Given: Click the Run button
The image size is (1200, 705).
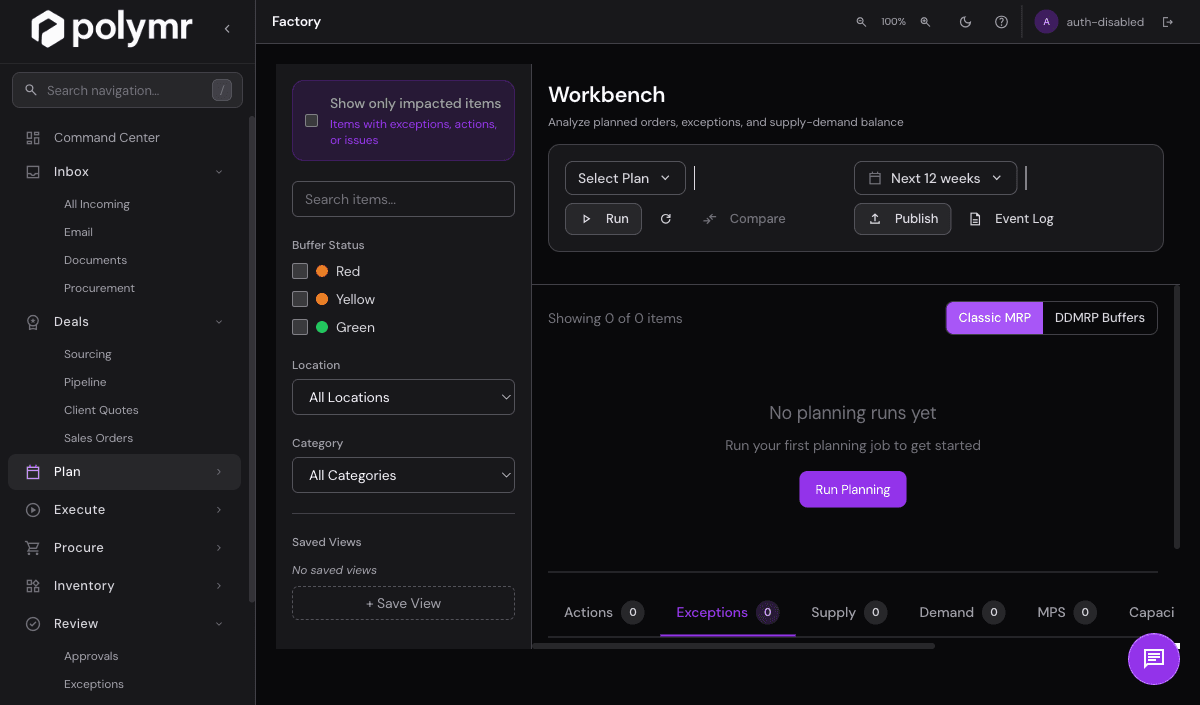Looking at the screenshot, I should tap(603, 219).
